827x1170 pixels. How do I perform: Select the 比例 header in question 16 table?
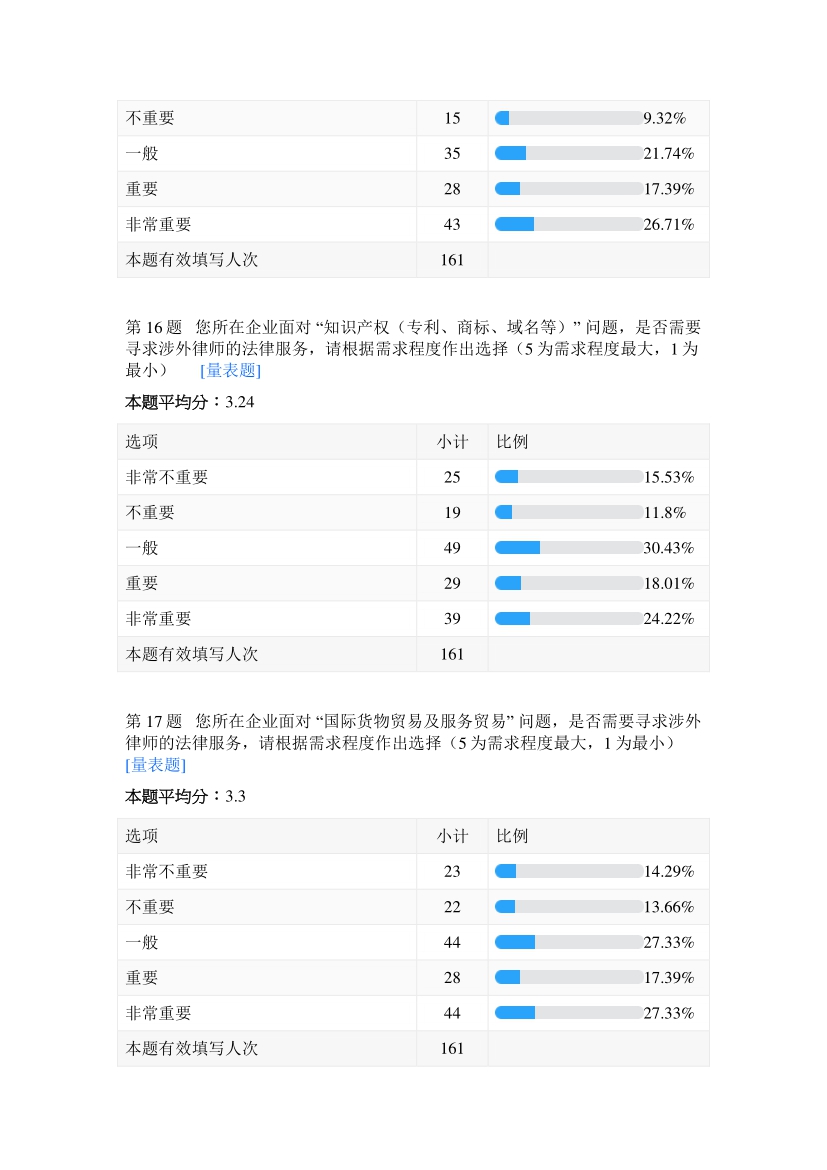[512, 442]
